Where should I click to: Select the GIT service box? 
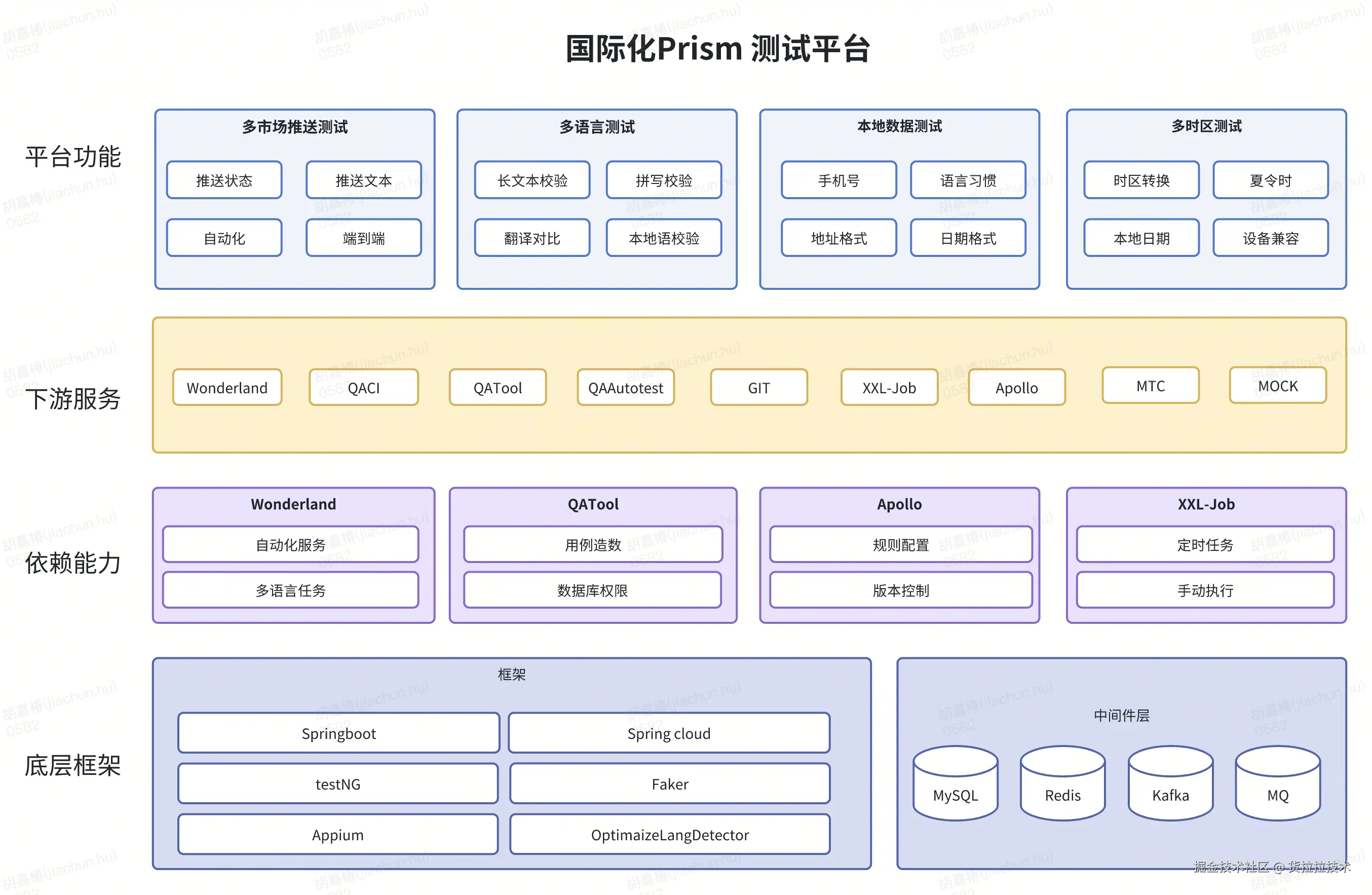click(758, 388)
